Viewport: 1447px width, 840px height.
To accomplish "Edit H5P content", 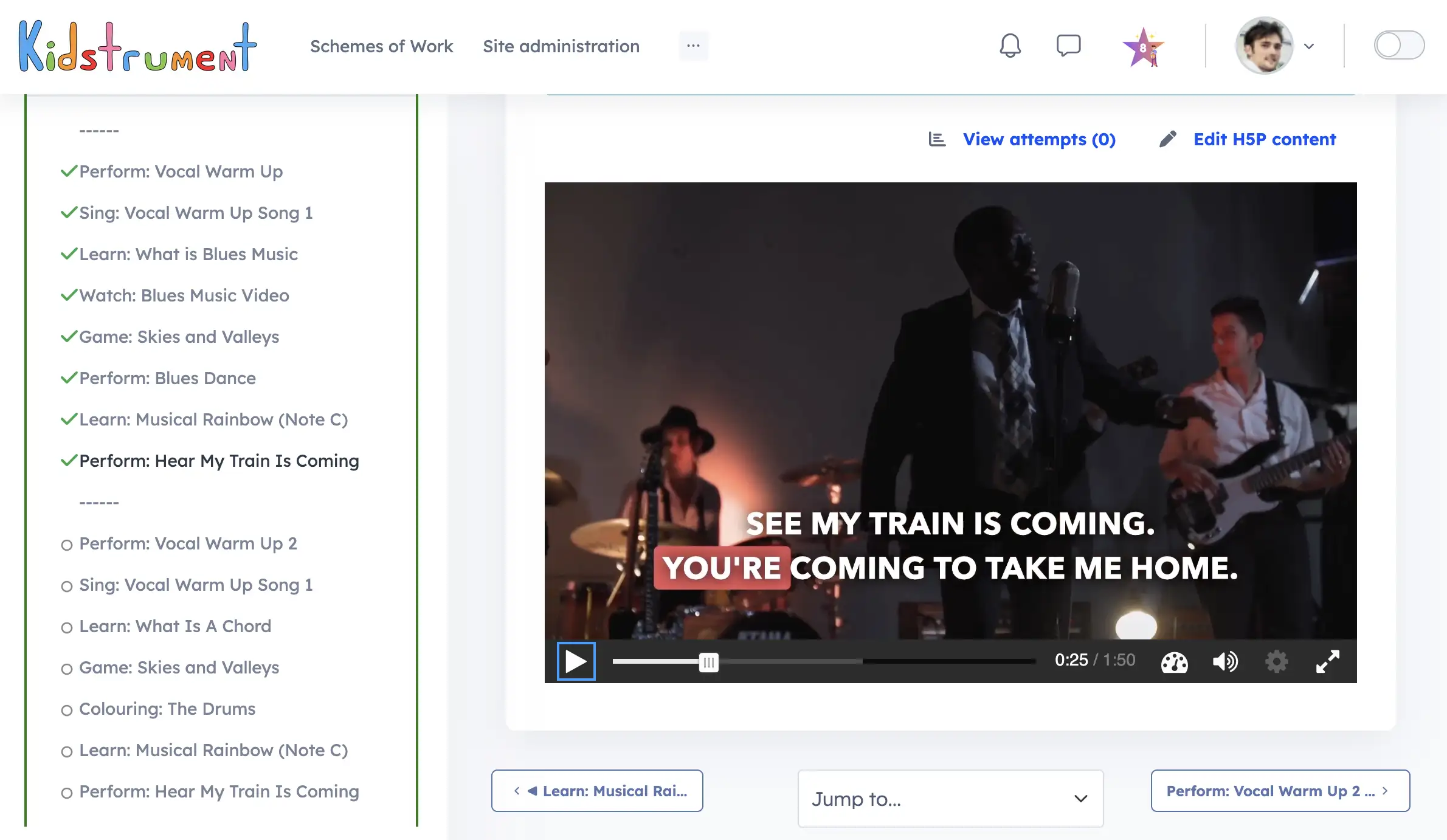I will 1265,139.
